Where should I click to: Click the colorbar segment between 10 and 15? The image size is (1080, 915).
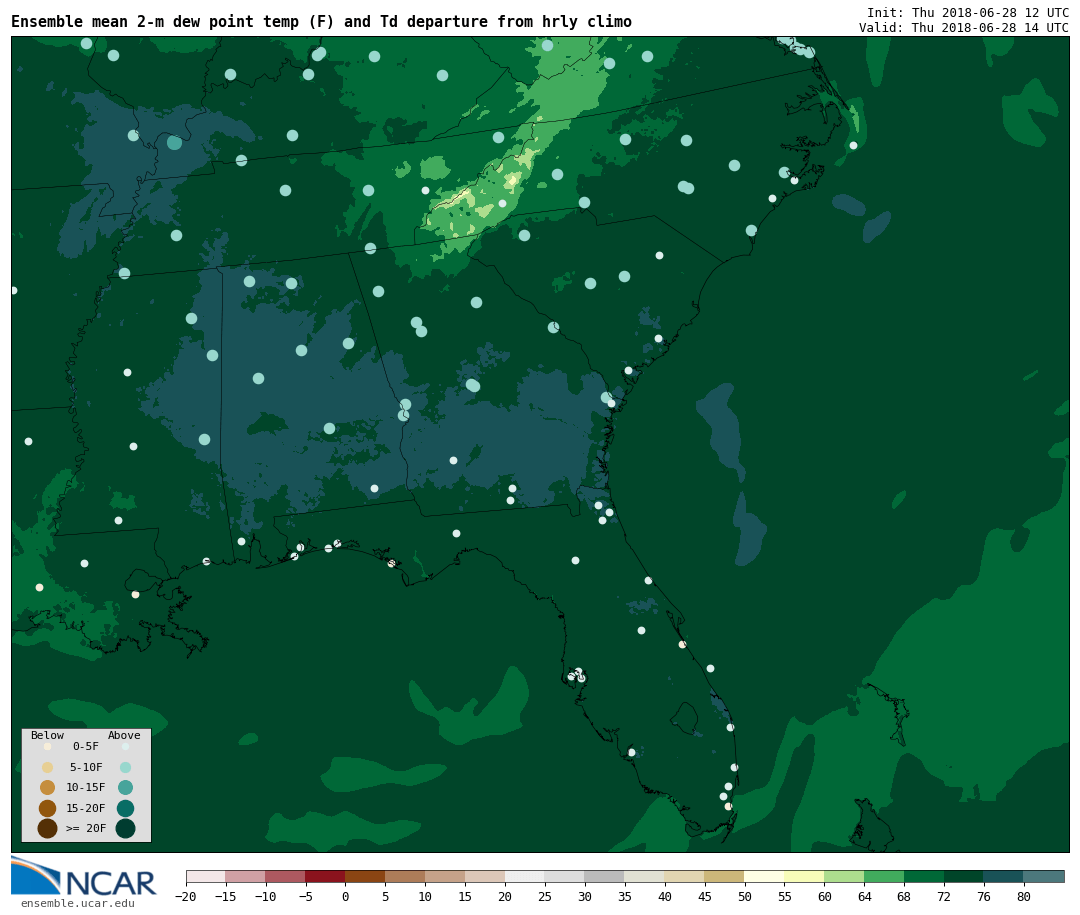pyautogui.click(x=446, y=876)
